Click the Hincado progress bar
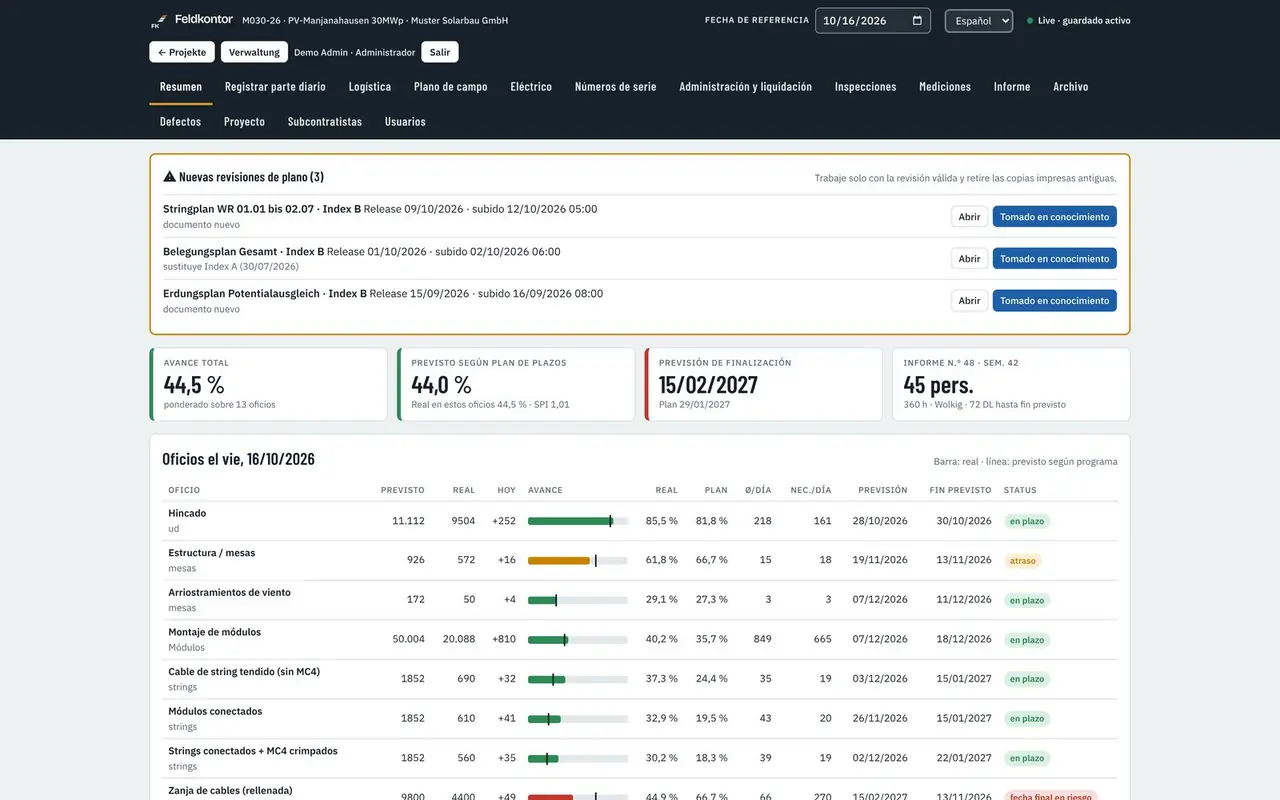Screen dimensions: 1280x800 578,521
